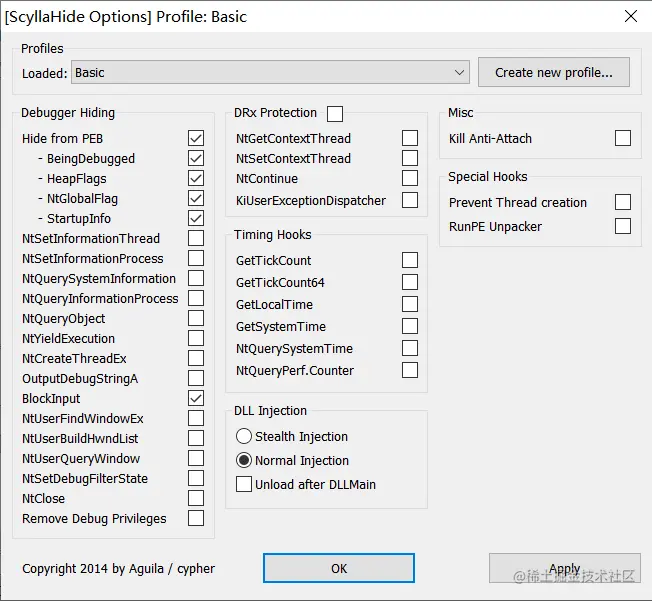Screen dimensions: 652x601
Task: Close the ScyllaHide Options dialog
Action: point(631,16)
